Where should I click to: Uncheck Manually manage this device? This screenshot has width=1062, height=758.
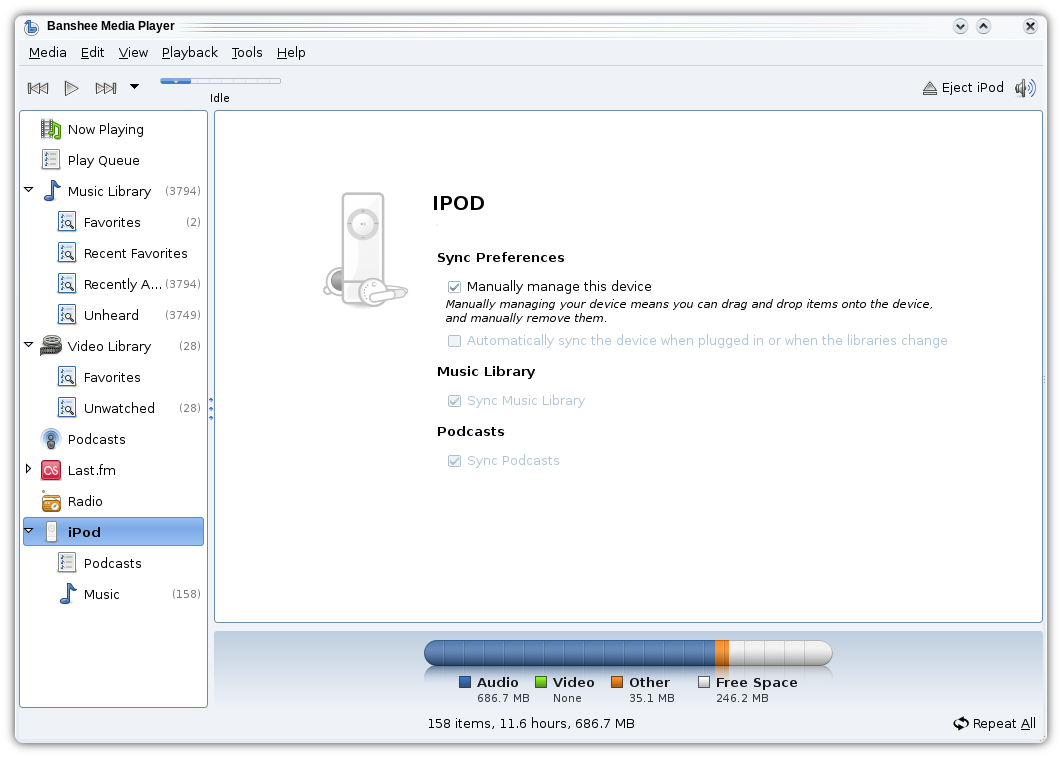[x=455, y=287]
